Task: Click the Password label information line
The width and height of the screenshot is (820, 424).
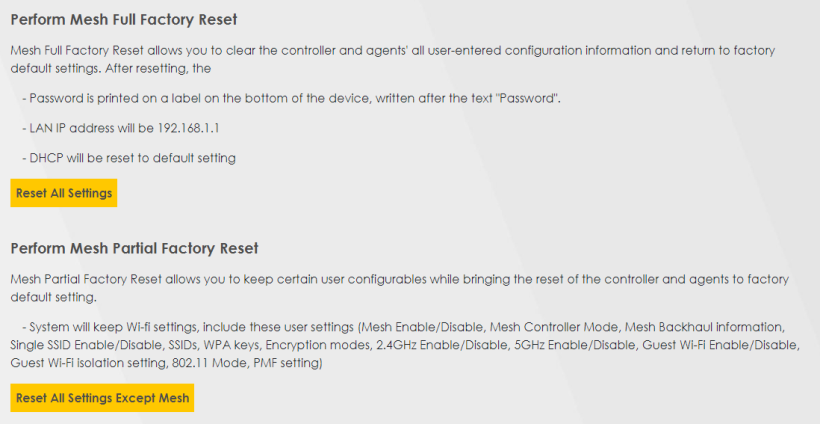Action: (x=290, y=98)
